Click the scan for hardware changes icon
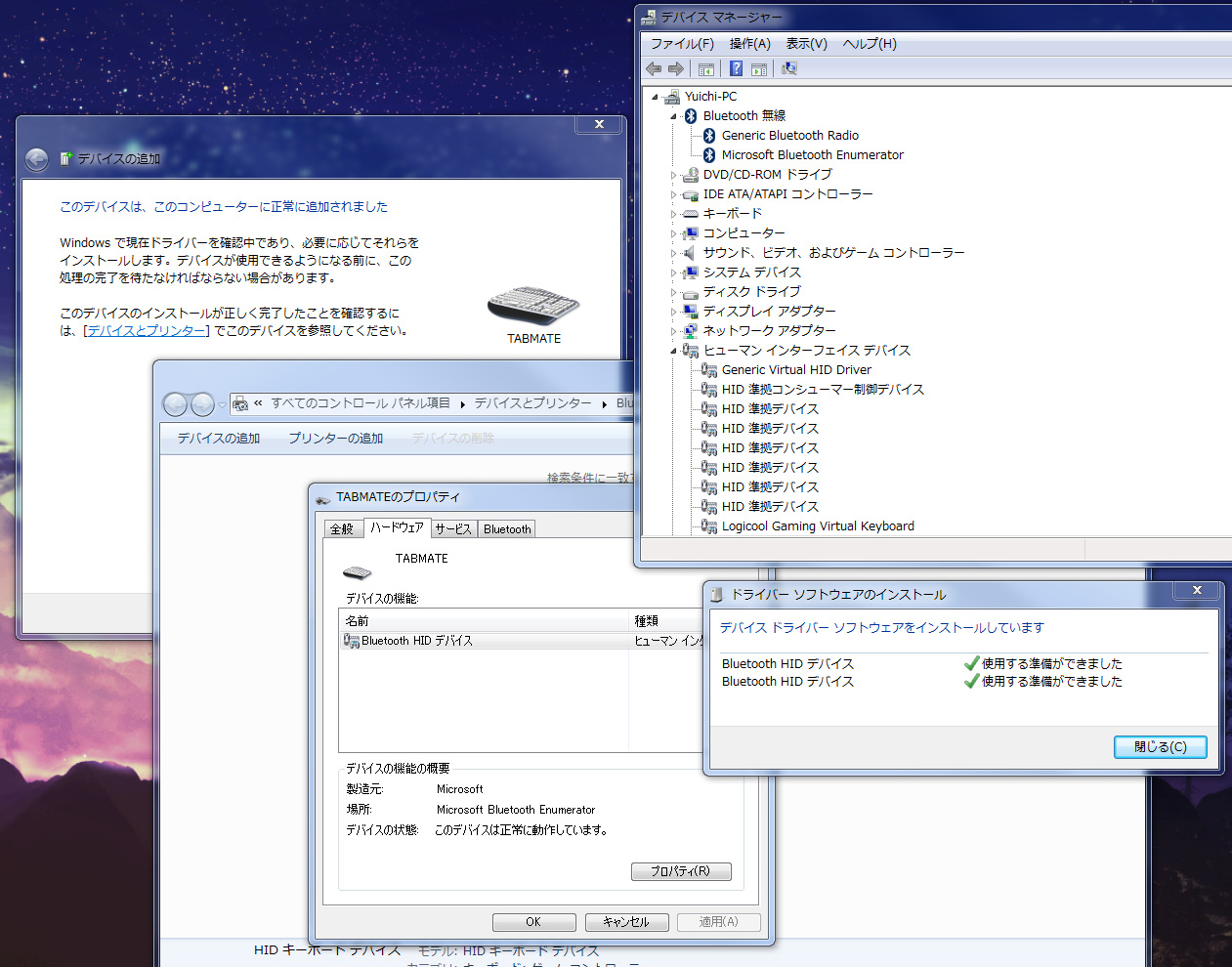The width and height of the screenshot is (1232, 967). [789, 68]
